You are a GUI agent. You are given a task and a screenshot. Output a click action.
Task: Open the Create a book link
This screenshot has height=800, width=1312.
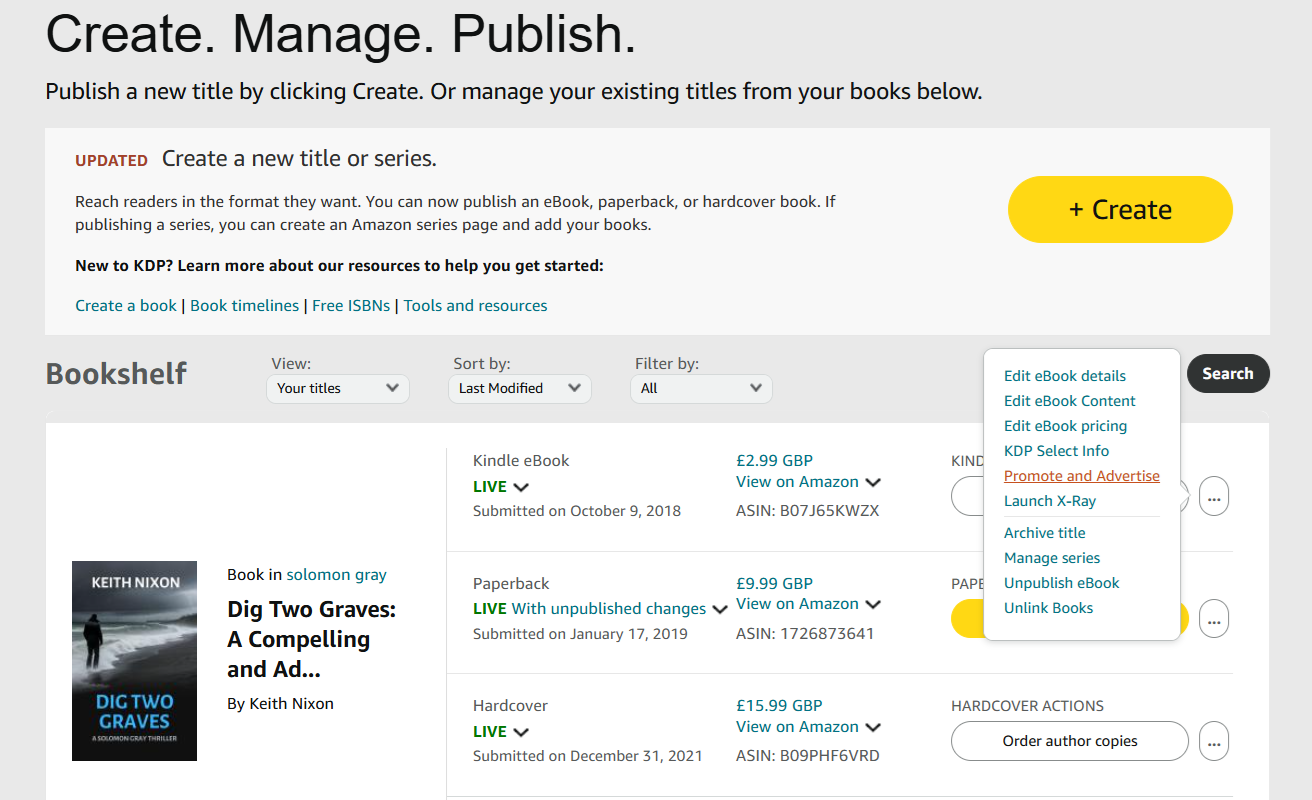coord(126,306)
